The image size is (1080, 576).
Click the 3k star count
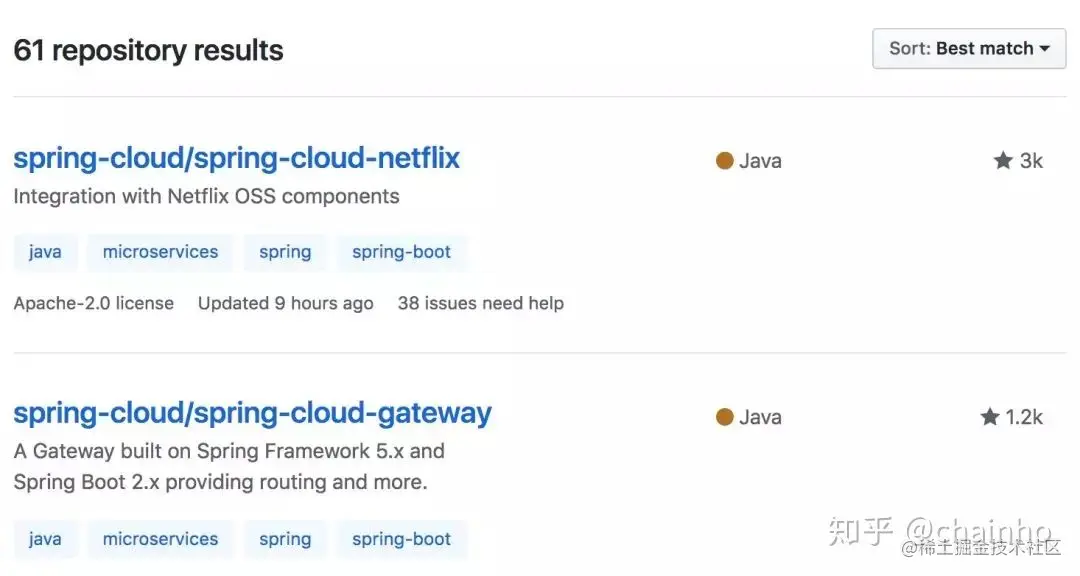click(x=1031, y=161)
